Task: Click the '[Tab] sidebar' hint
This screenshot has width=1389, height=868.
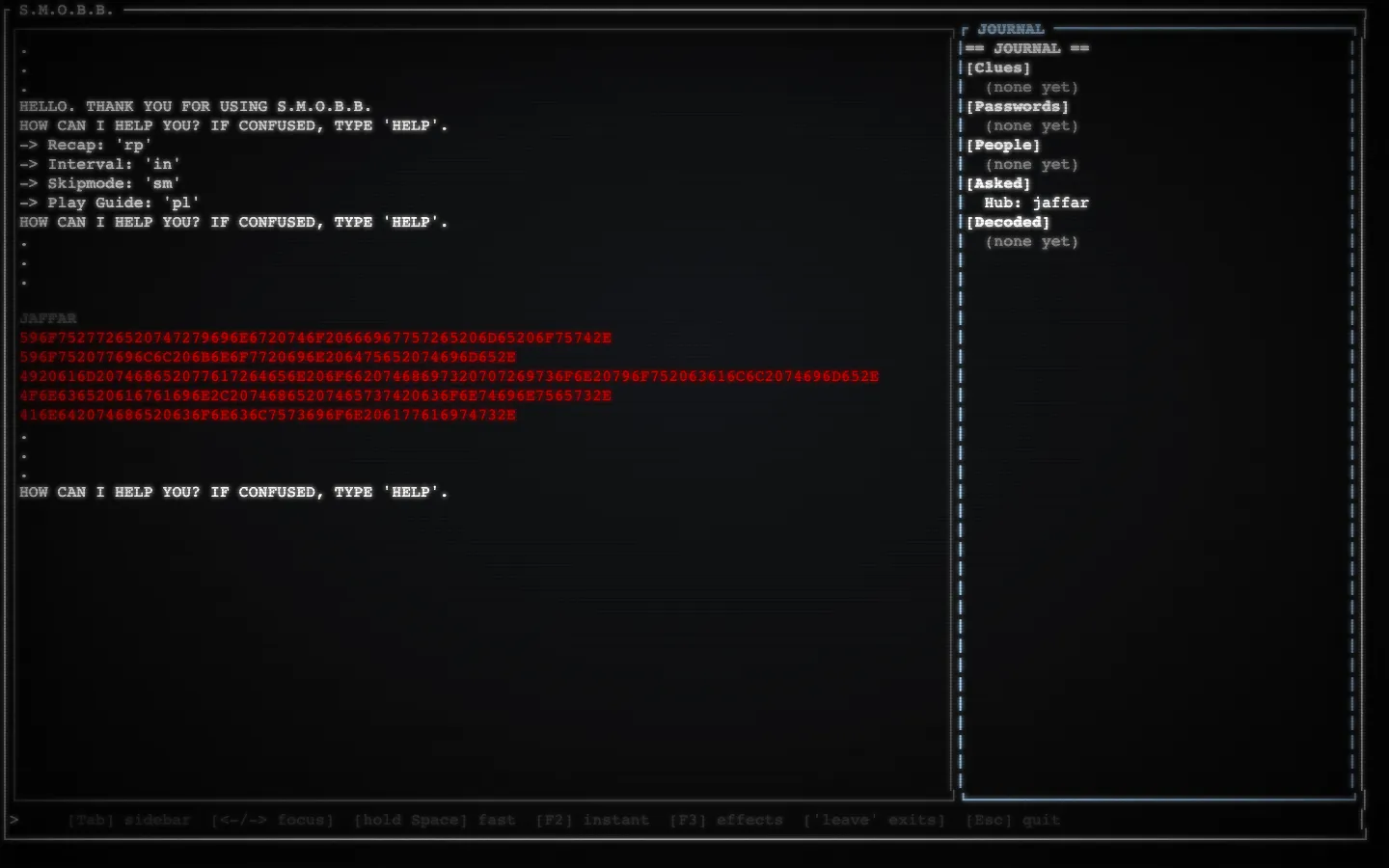Action: tap(129, 820)
